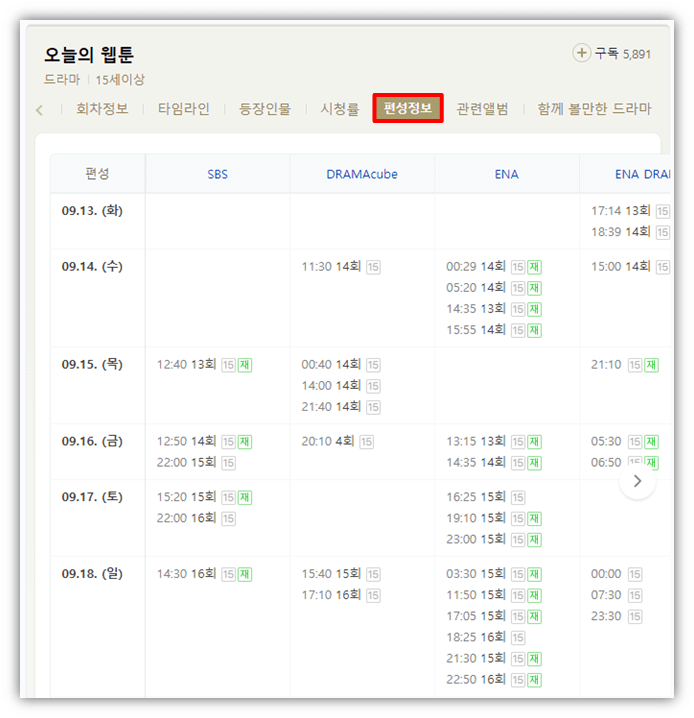Image resolution: width=694 pixels, height=718 pixels.
Task: Go to previous tabs with left chevron
Action: point(39,110)
